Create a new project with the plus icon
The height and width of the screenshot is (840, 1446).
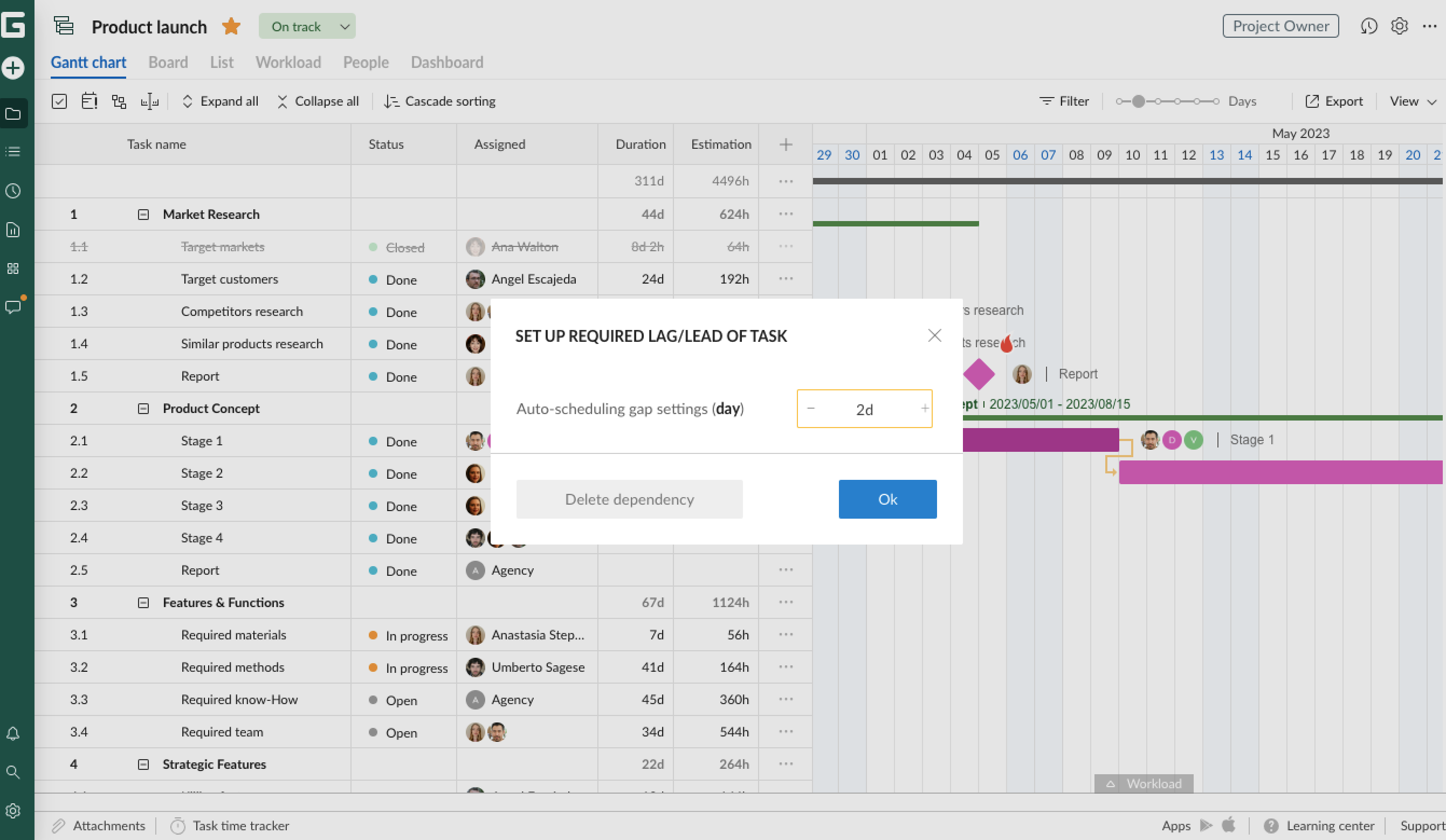13,67
